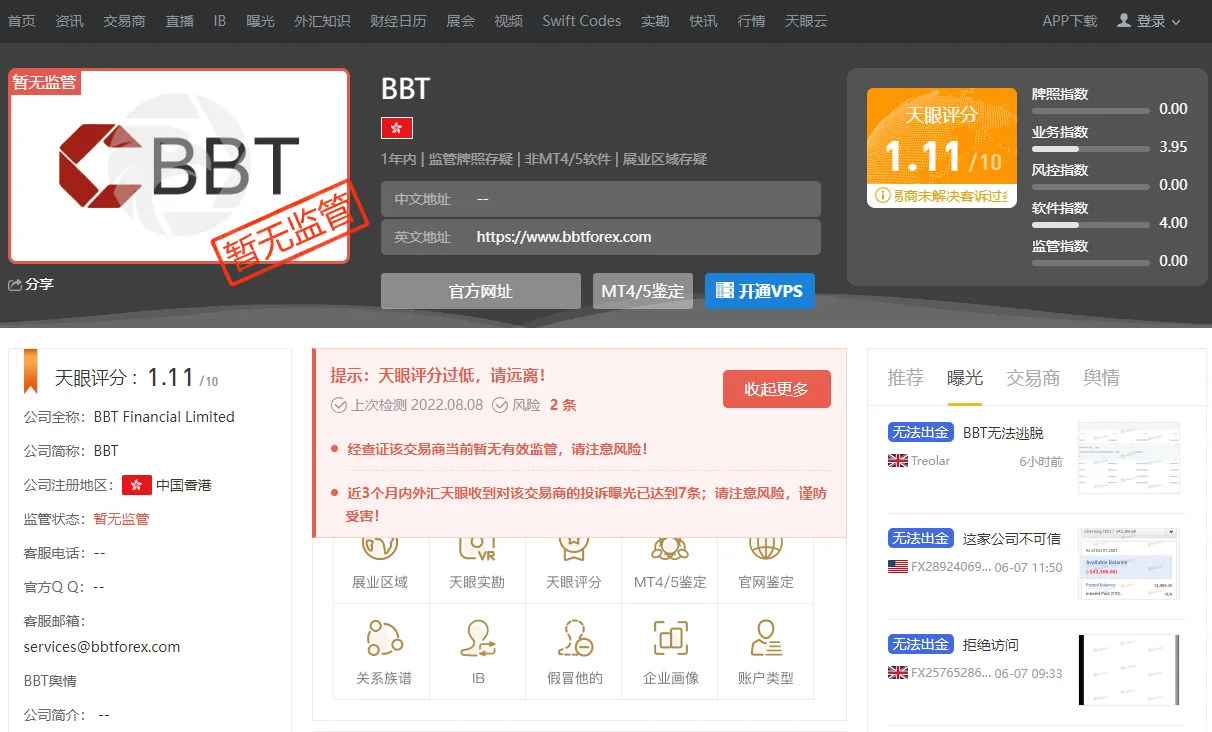The image size is (1212, 732).
Task: Open the BBT无法逃脱 exposure post
Action: (1003, 433)
